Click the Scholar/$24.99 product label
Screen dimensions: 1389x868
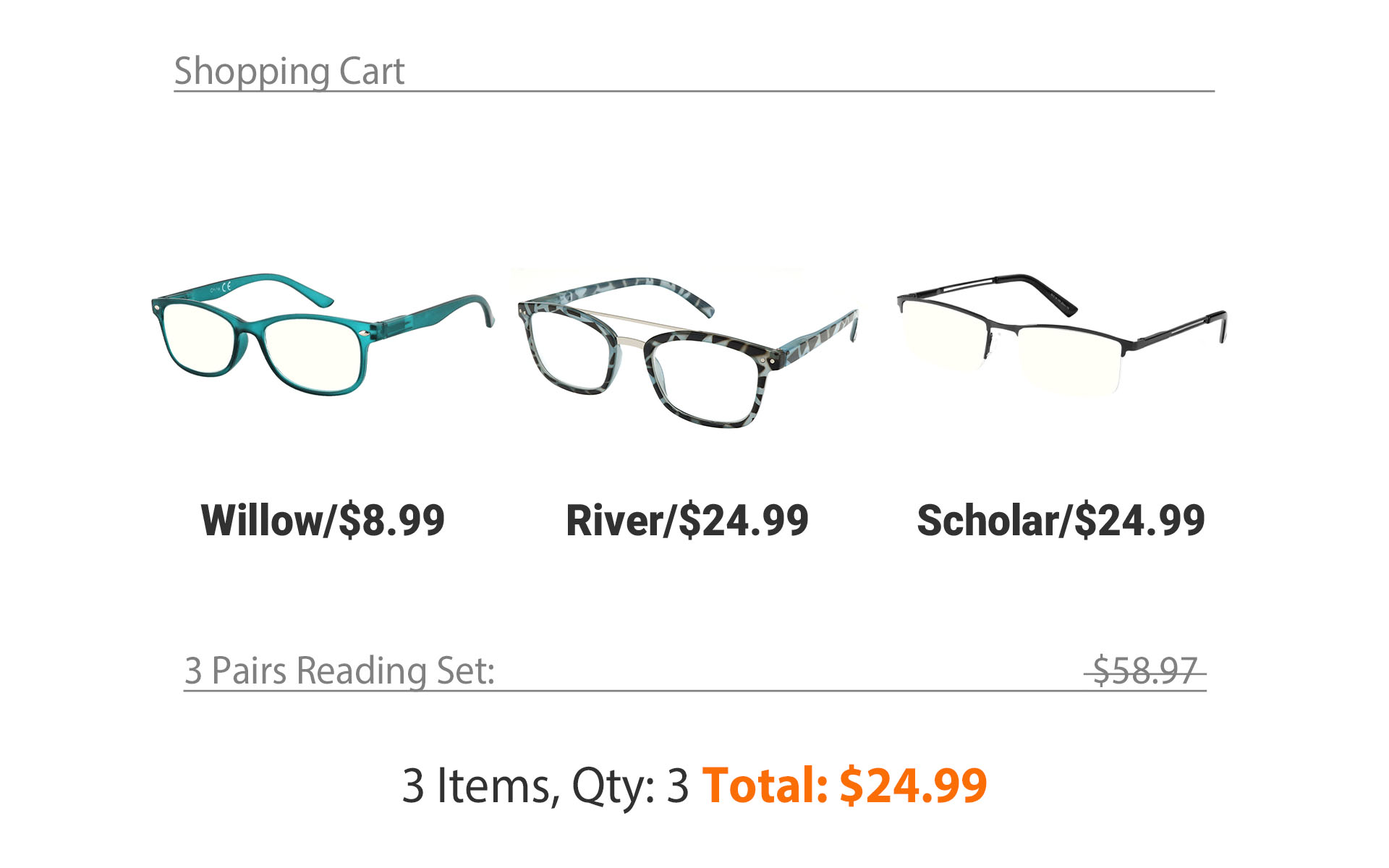[1061, 520]
